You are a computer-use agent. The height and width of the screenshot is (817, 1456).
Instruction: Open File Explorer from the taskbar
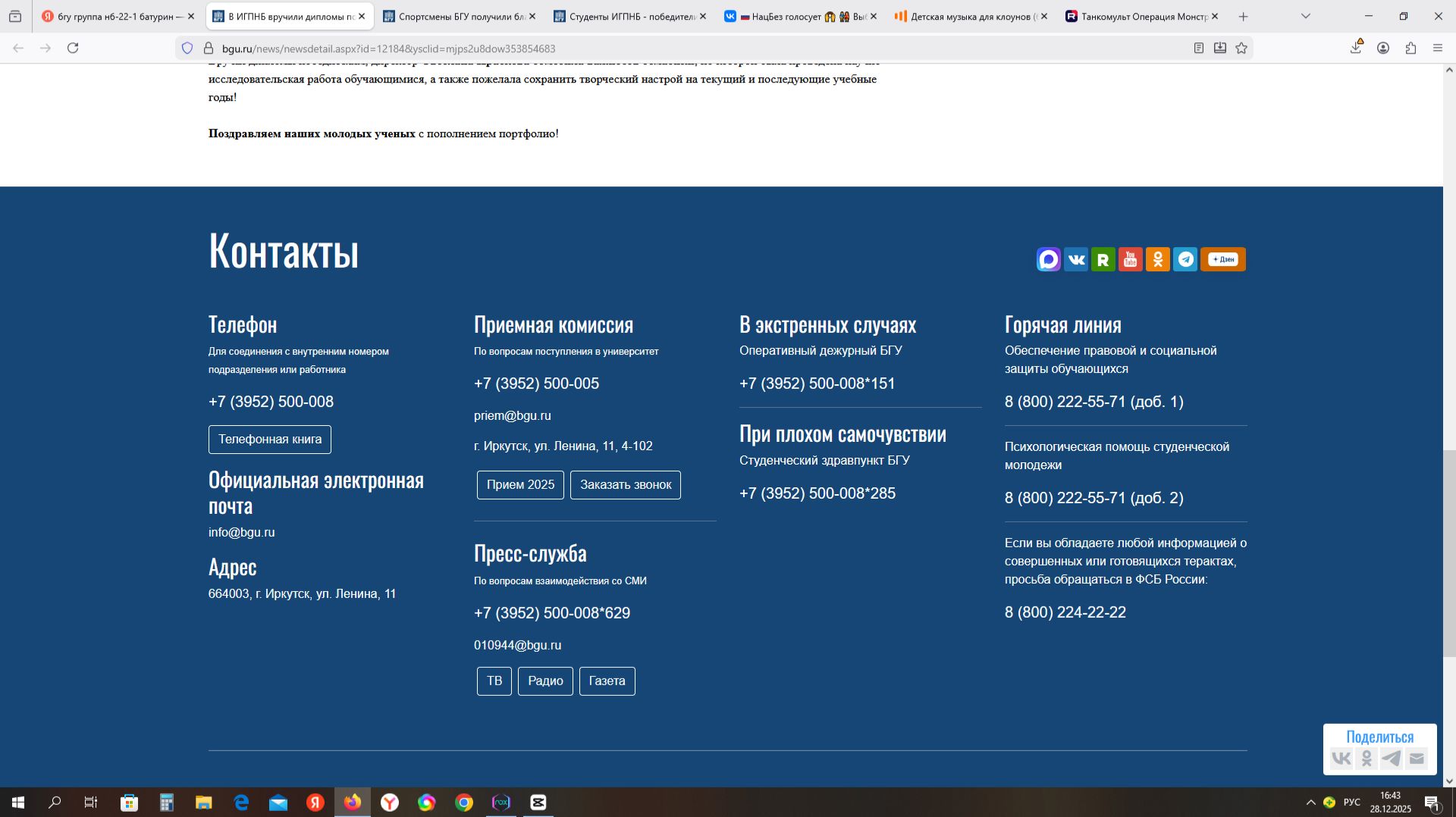203,803
